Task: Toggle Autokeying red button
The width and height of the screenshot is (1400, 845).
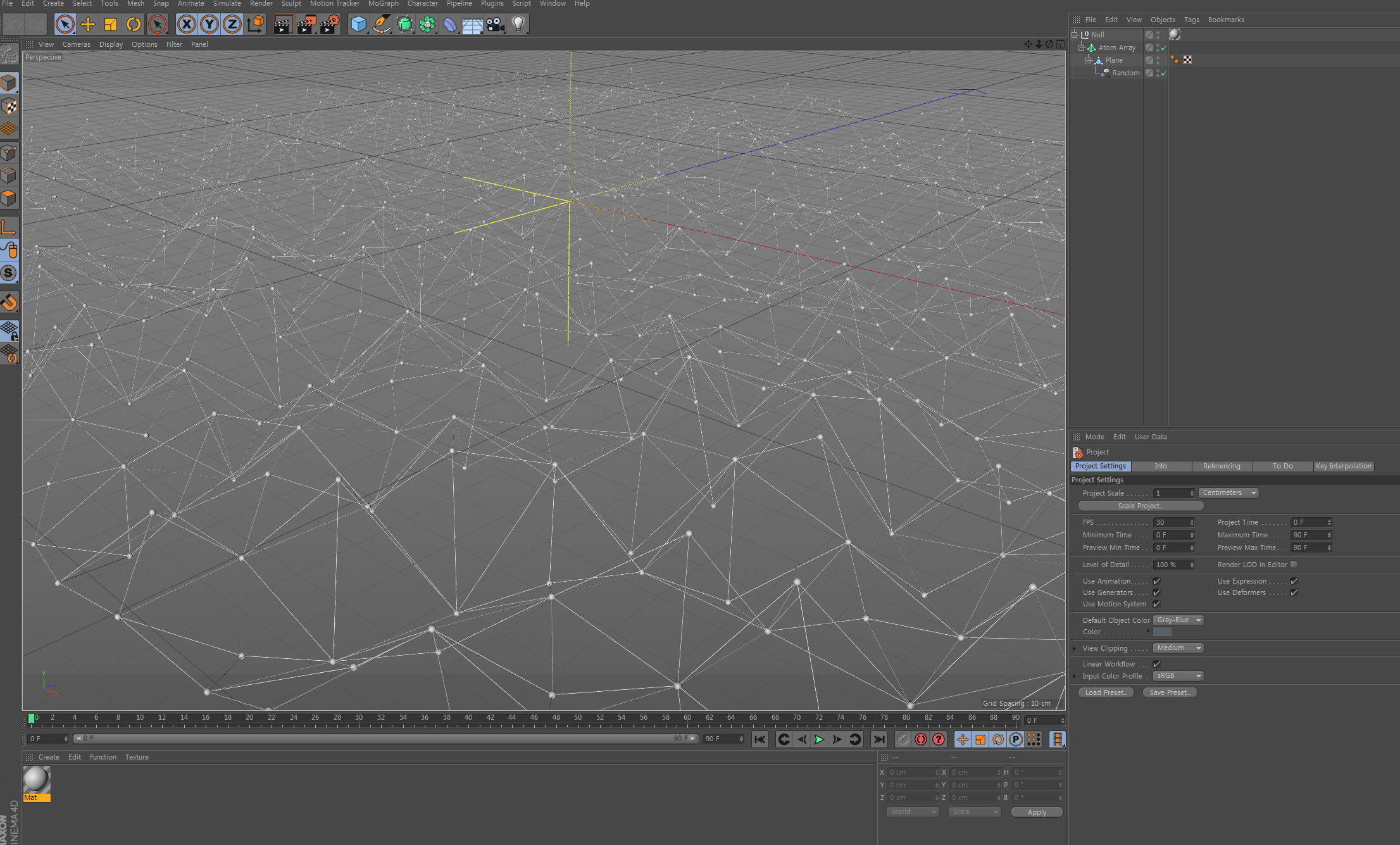Action: click(921, 739)
